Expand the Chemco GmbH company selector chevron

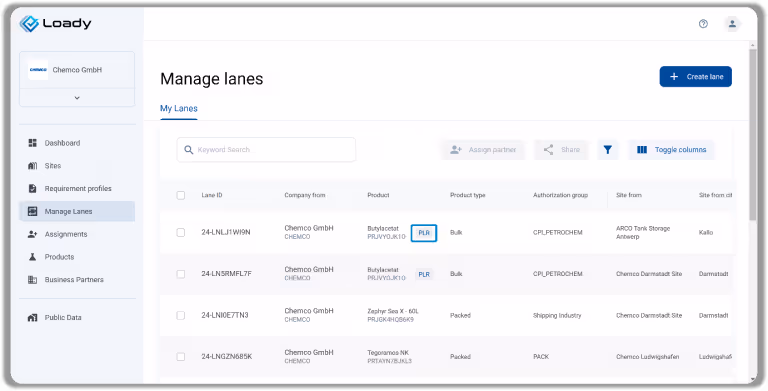tap(77, 98)
